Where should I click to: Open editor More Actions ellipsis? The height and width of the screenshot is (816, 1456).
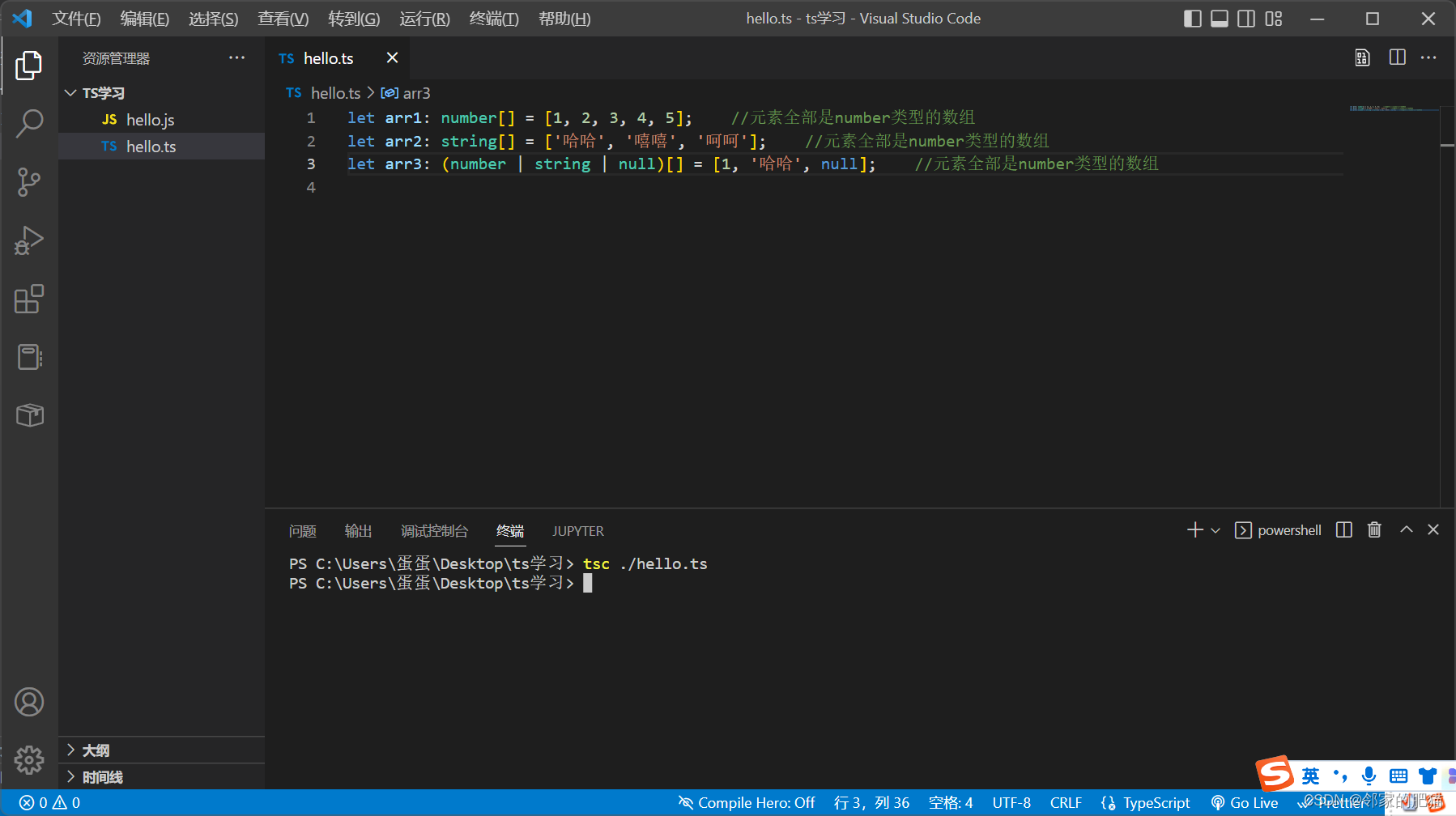1428,57
